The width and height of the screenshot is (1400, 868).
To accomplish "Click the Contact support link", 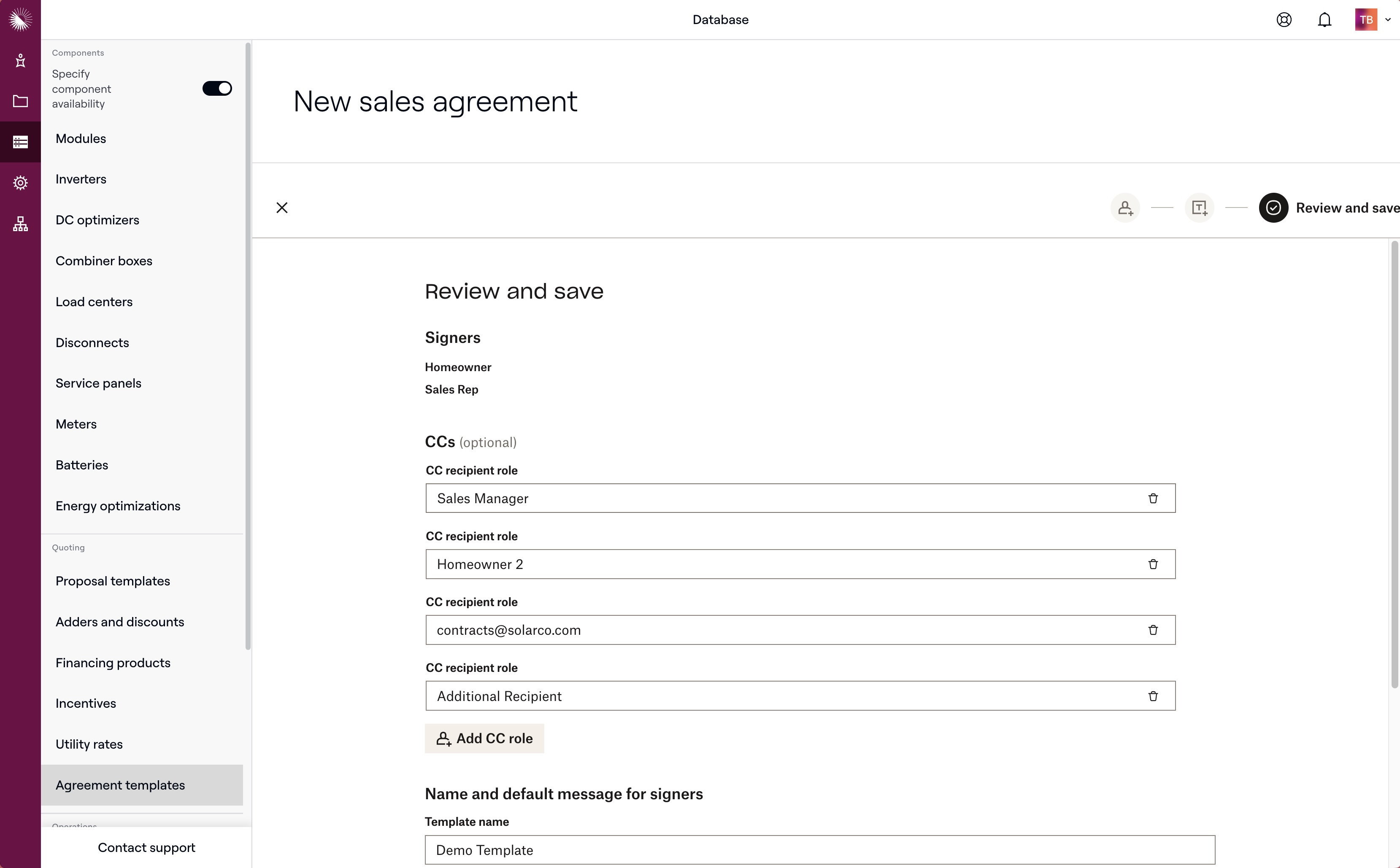I will tap(146, 848).
